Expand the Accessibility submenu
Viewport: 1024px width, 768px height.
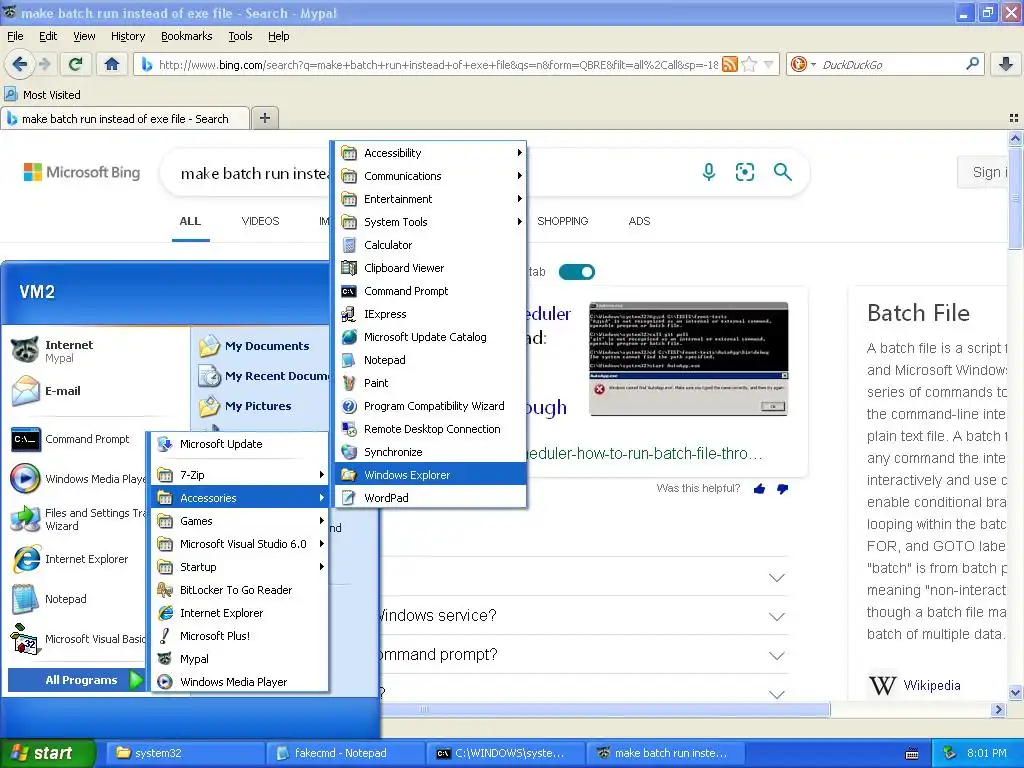[430, 153]
